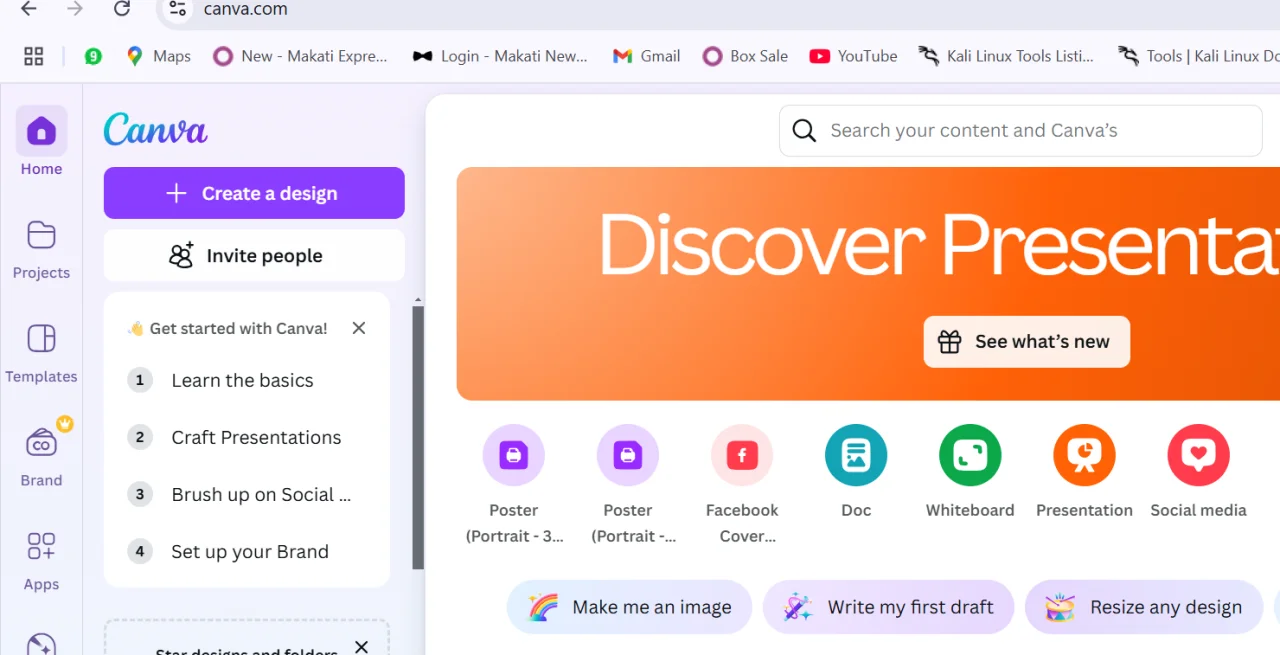
Task: Click the Discover Presentations banner
Action: (868, 284)
